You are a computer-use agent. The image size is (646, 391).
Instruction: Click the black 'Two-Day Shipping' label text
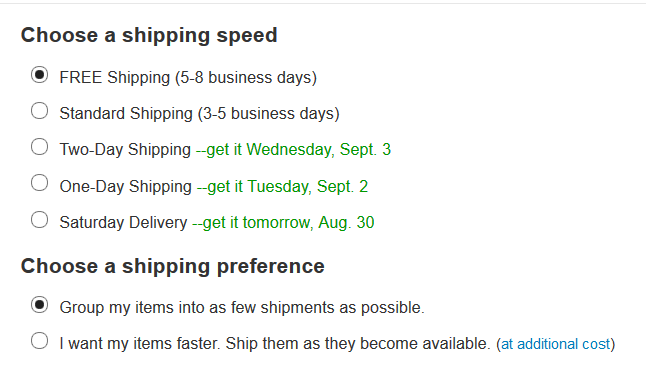tap(125, 150)
